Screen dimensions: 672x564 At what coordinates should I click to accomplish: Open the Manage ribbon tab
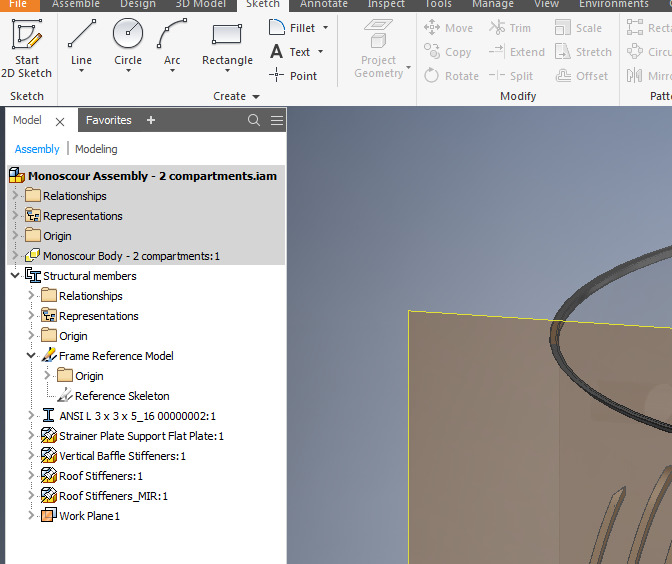pyautogui.click(x=493, y=4)
